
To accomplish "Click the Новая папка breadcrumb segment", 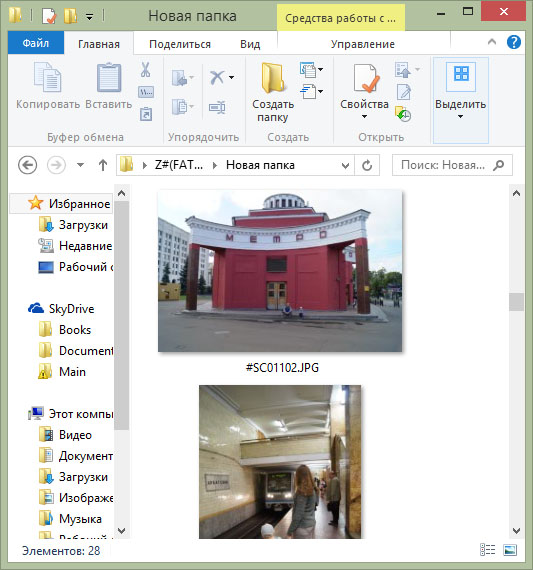I will (x=260, y=165).
